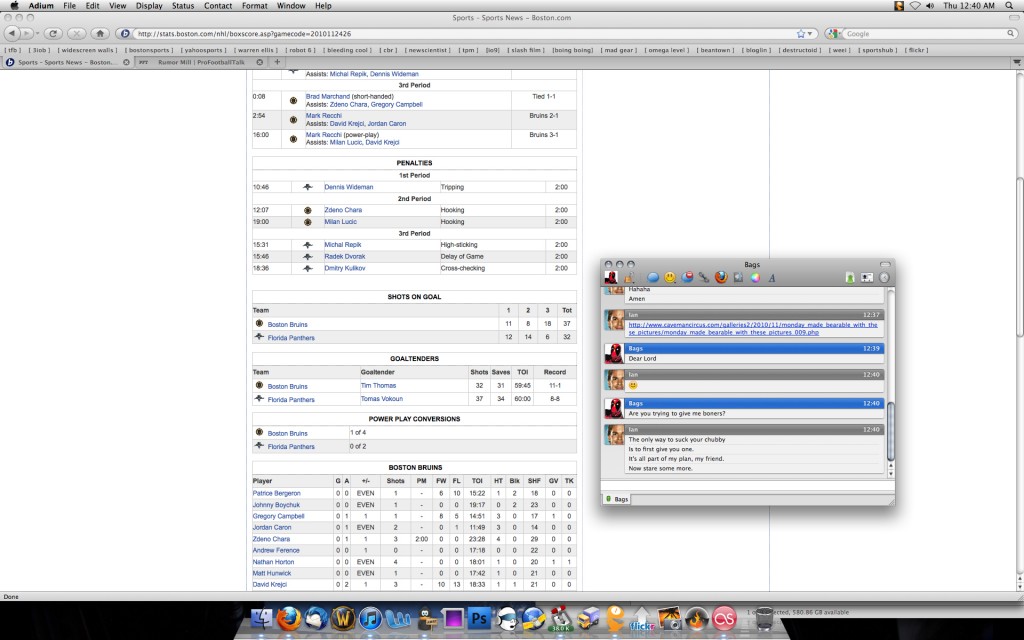This screenshot has width=1024, height=640.
Task: Click the clock history icon in Adium toolbar
Action: point(884,278)
